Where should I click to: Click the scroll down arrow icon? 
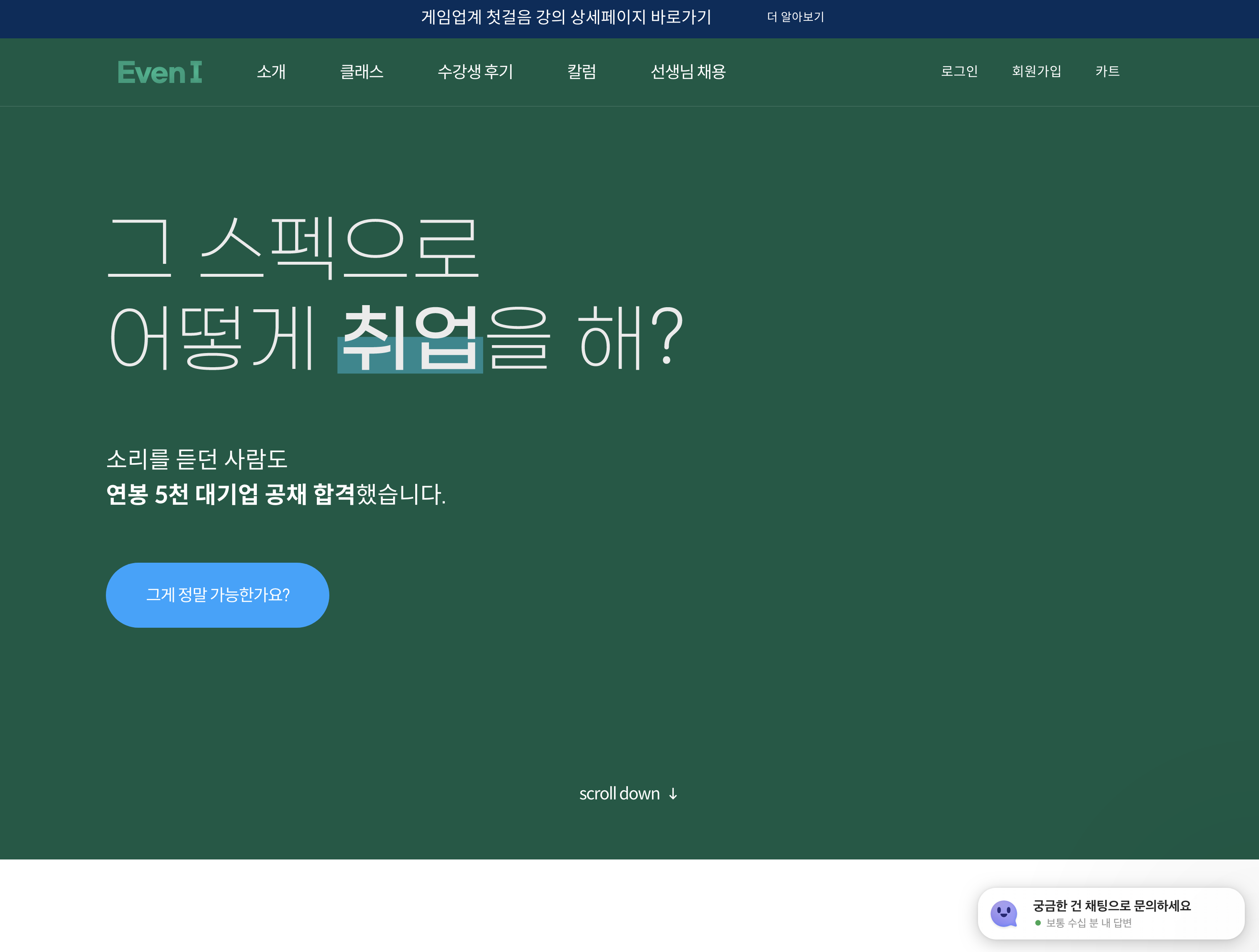(x=673, y=794)
